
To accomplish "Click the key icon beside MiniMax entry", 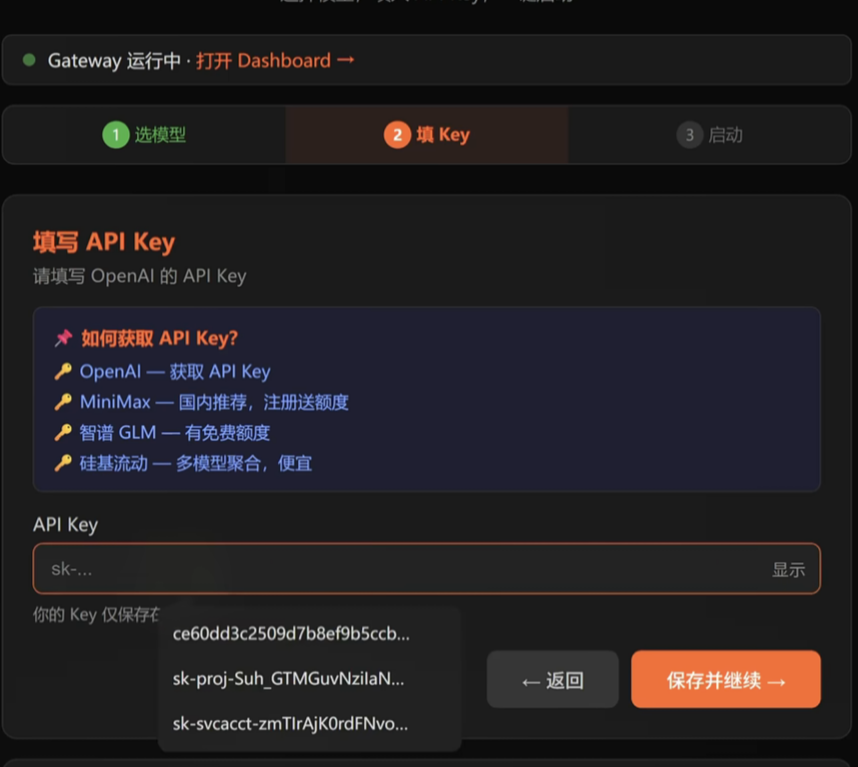I will [63, 401].
